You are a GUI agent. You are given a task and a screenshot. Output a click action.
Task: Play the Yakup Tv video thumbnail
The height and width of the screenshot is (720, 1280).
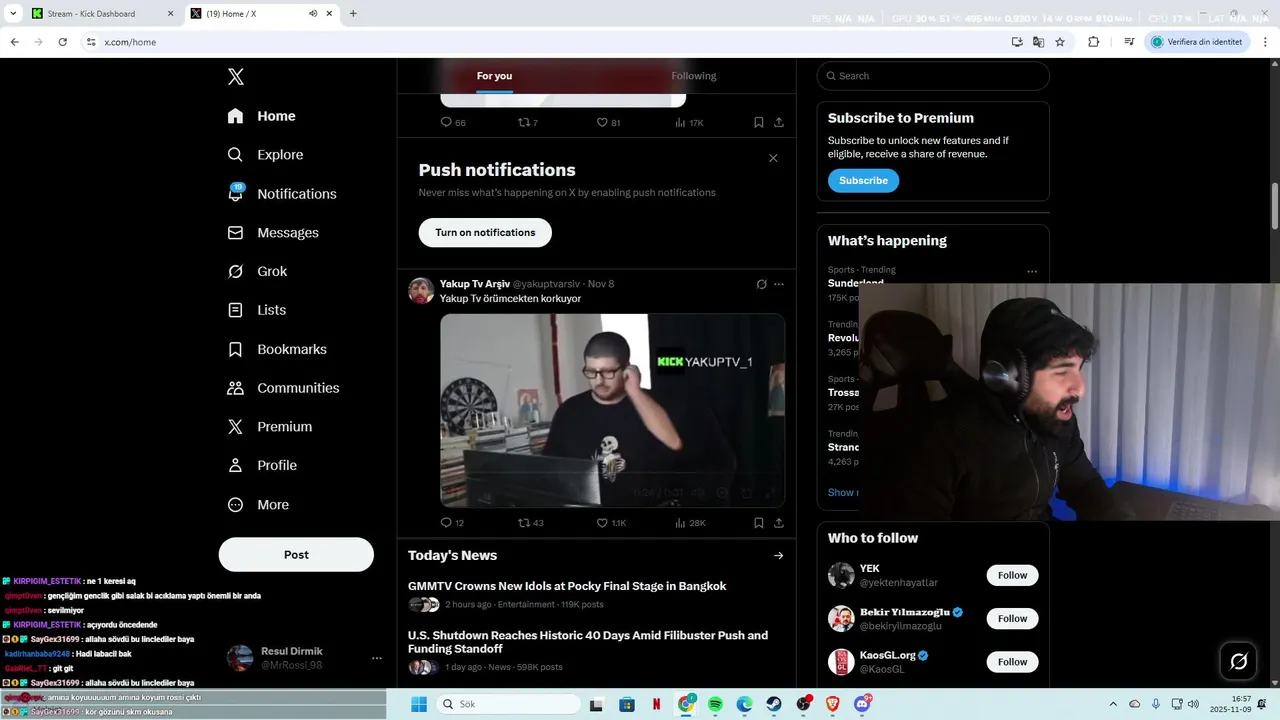pos(613,411)
